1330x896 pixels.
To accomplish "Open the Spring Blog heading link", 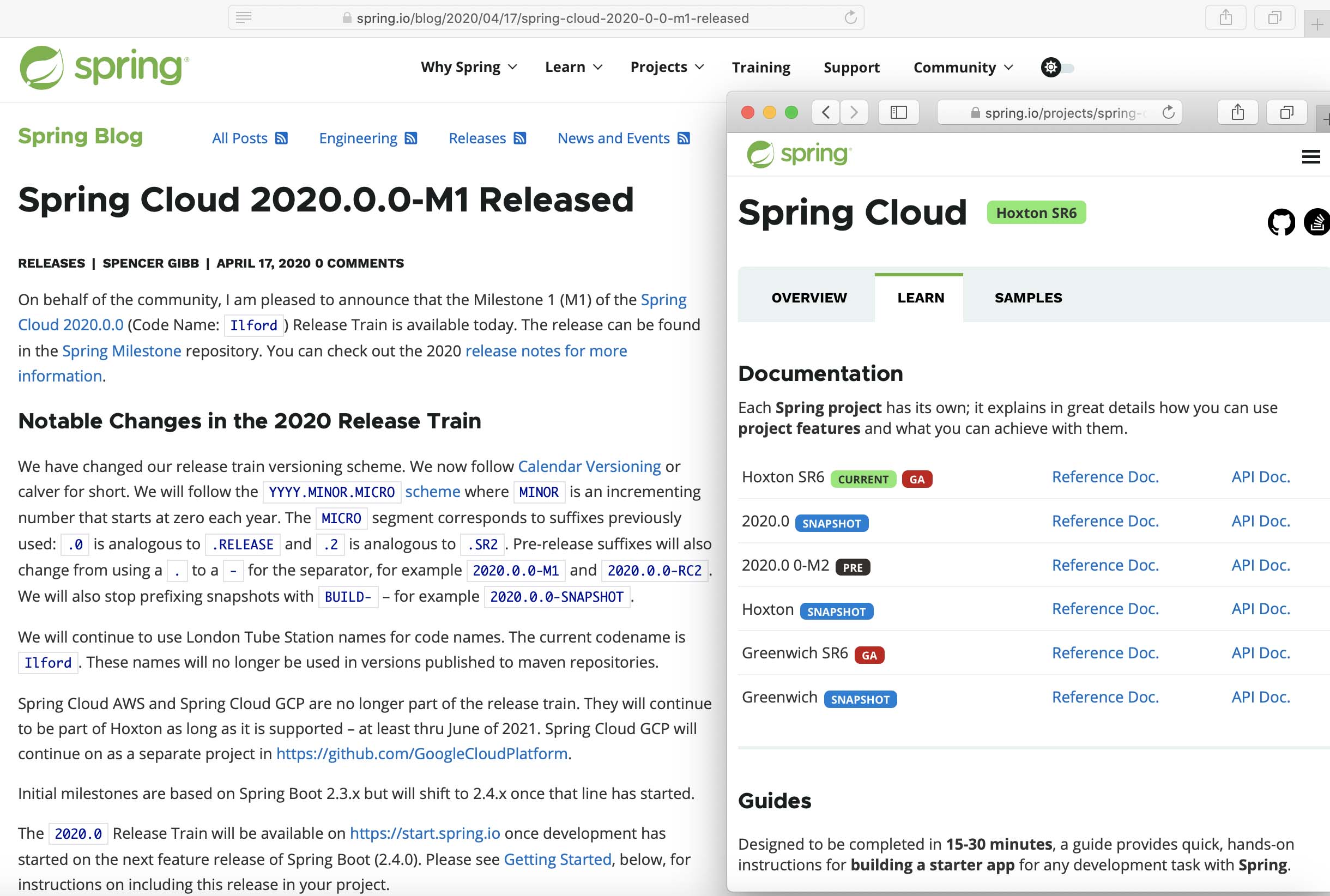I will pyautogui.click(x=80, y=136).
